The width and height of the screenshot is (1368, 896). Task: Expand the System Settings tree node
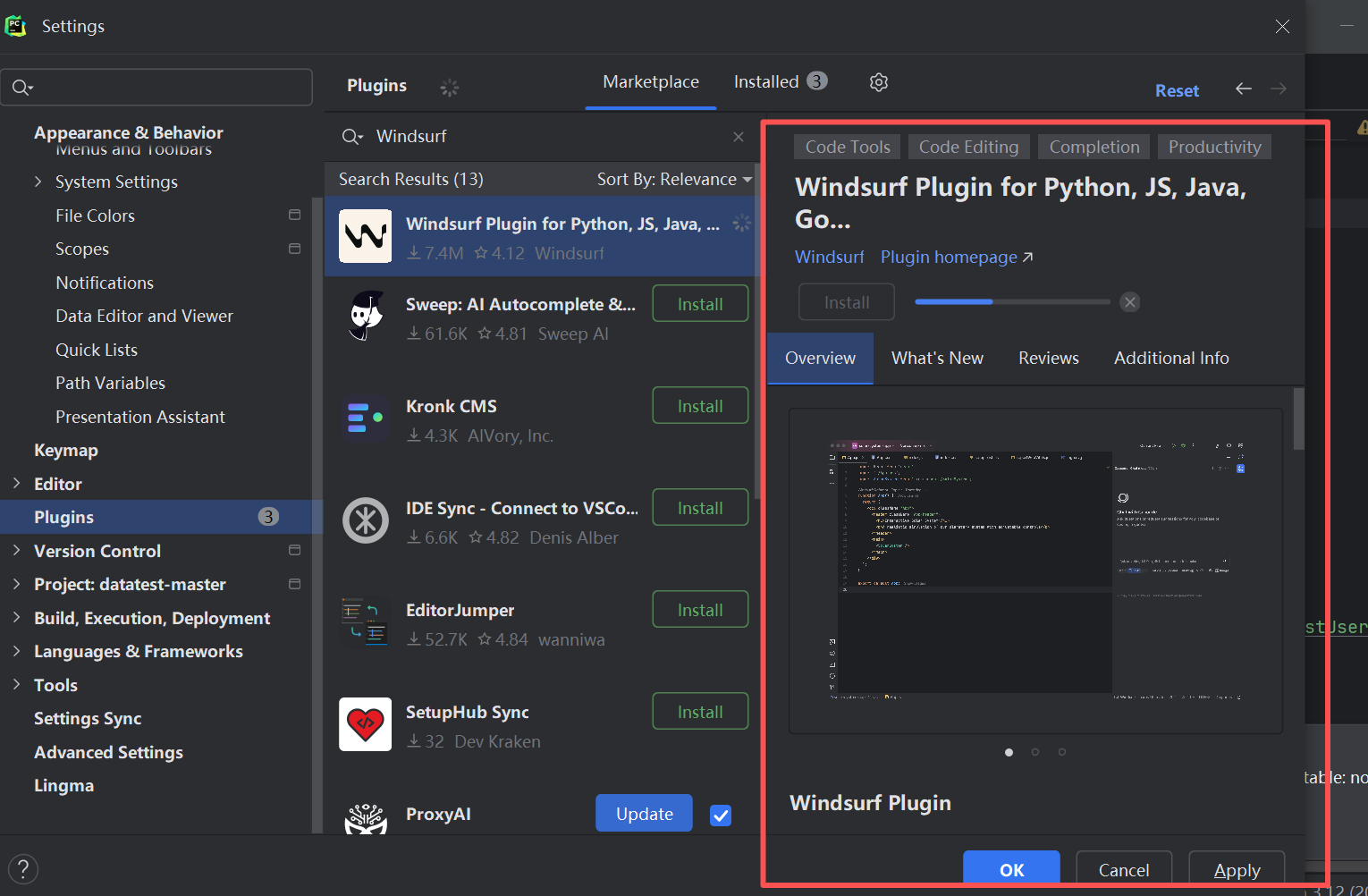[38, 182]
